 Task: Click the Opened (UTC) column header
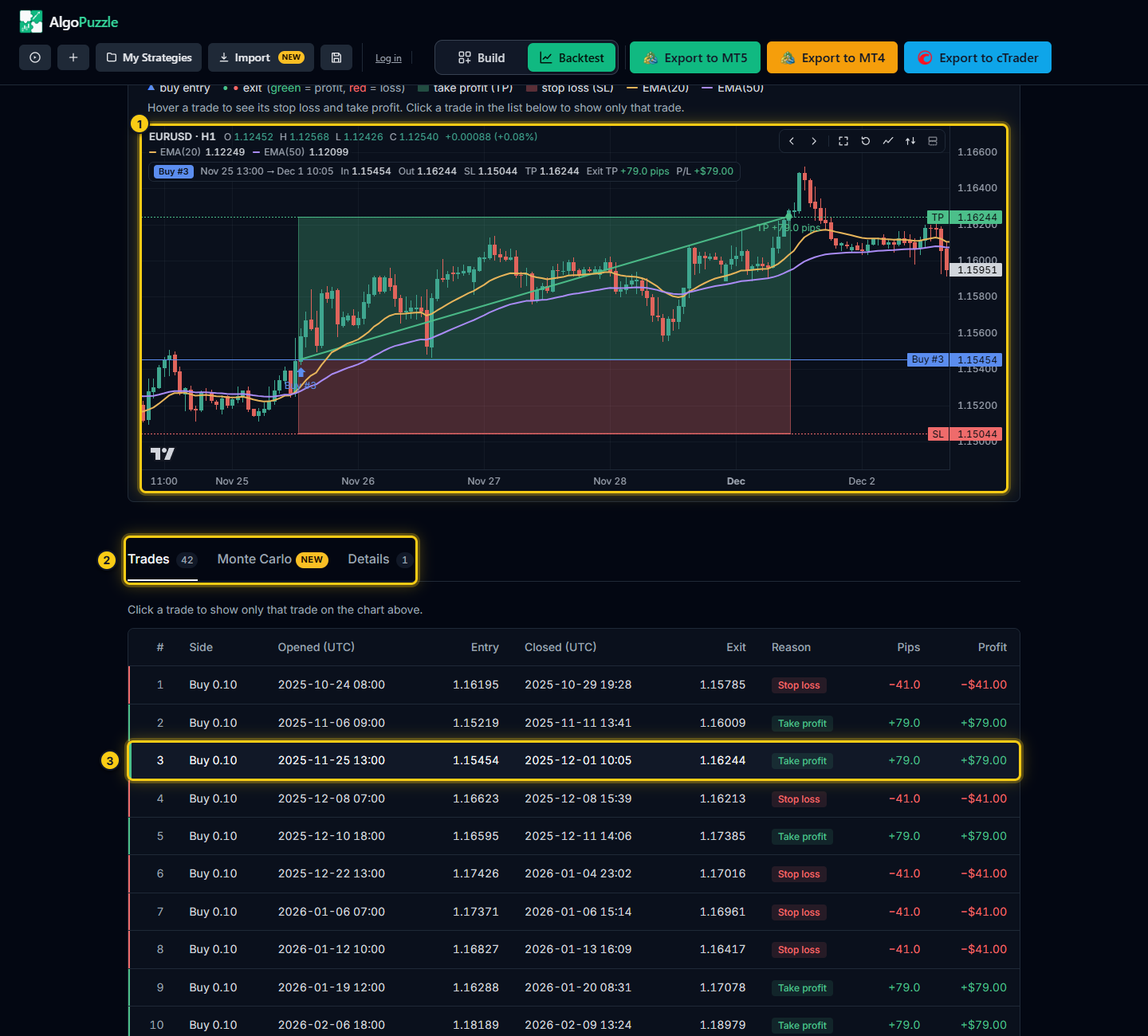coord(316,647)
